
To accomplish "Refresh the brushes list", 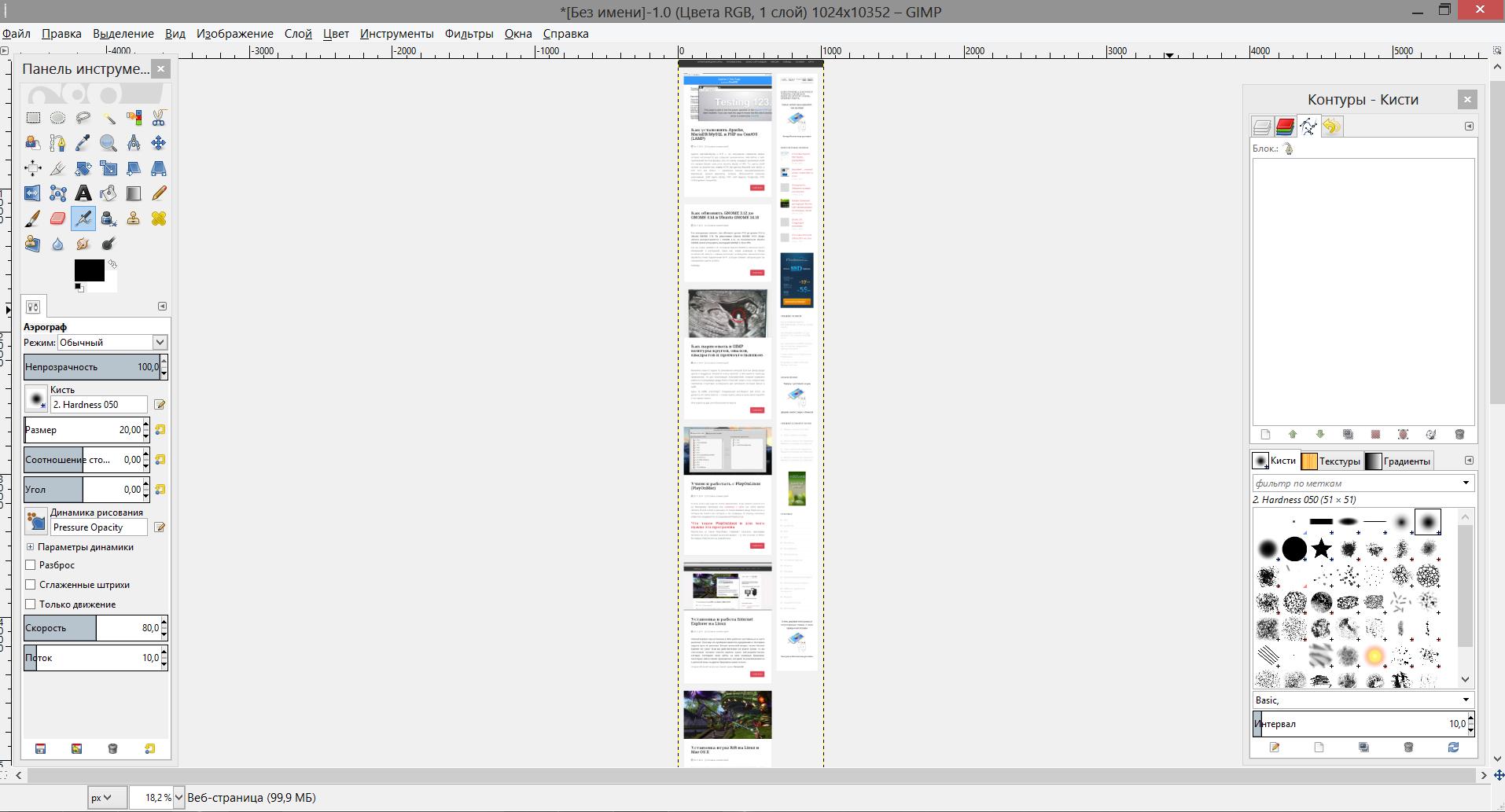I will [1453, 748].
